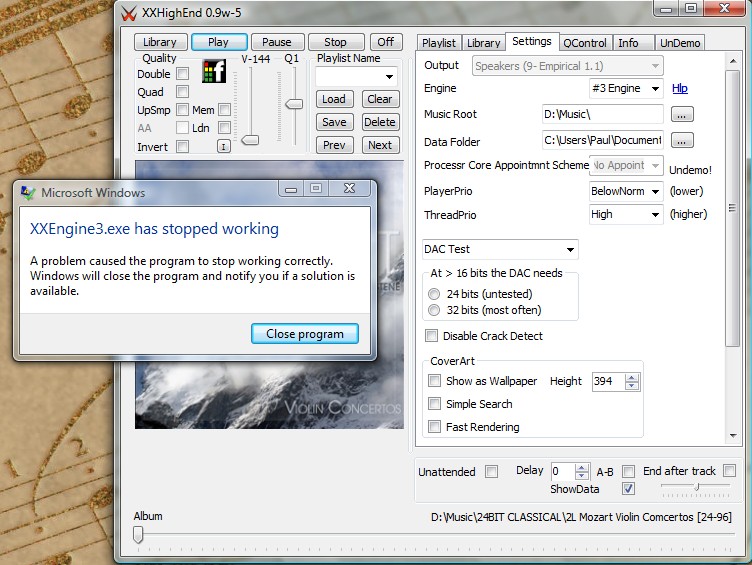Screen dimensions: 752x565
Task: Click the settings panel scroll up arrow
Action: pyautogui.click(x=733, y=61)
